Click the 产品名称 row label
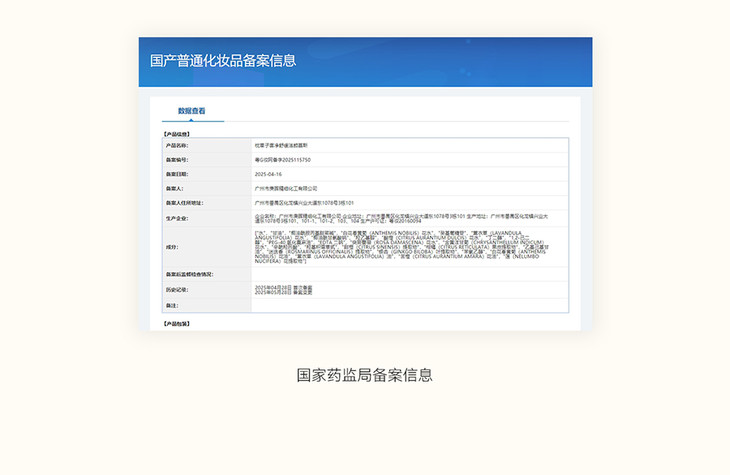This screenshot has height=475, width=730. pos(176,145)
